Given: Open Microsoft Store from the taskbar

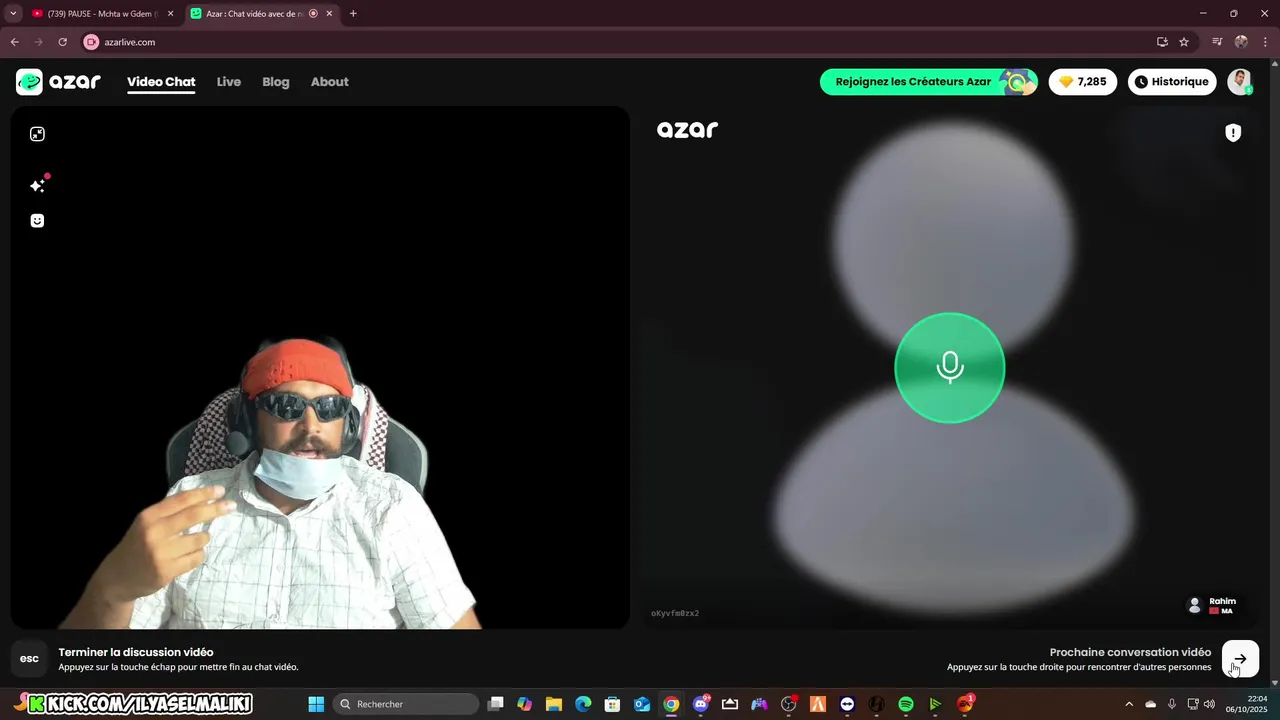Looking at the screenshot, I should point(612,704).
